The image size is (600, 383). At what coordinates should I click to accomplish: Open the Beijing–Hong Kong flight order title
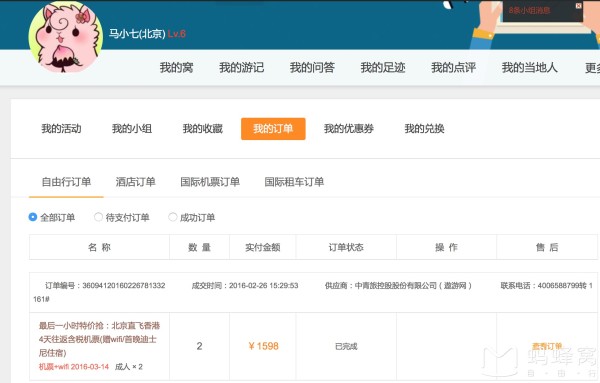99,339
